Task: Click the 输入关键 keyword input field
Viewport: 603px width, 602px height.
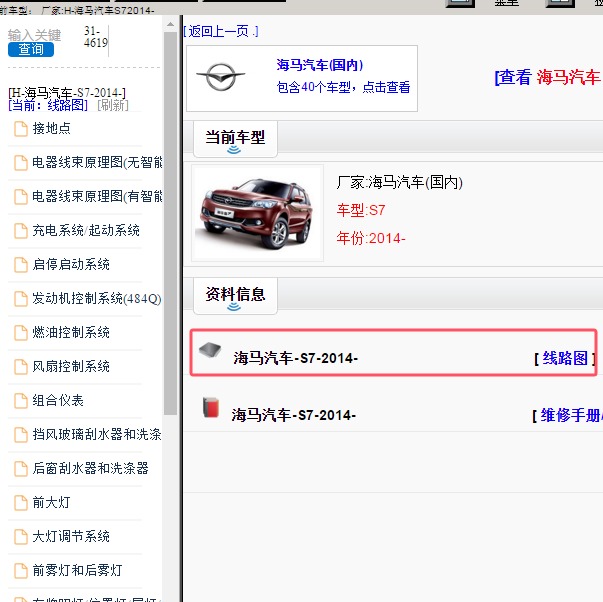Action: 35,35
